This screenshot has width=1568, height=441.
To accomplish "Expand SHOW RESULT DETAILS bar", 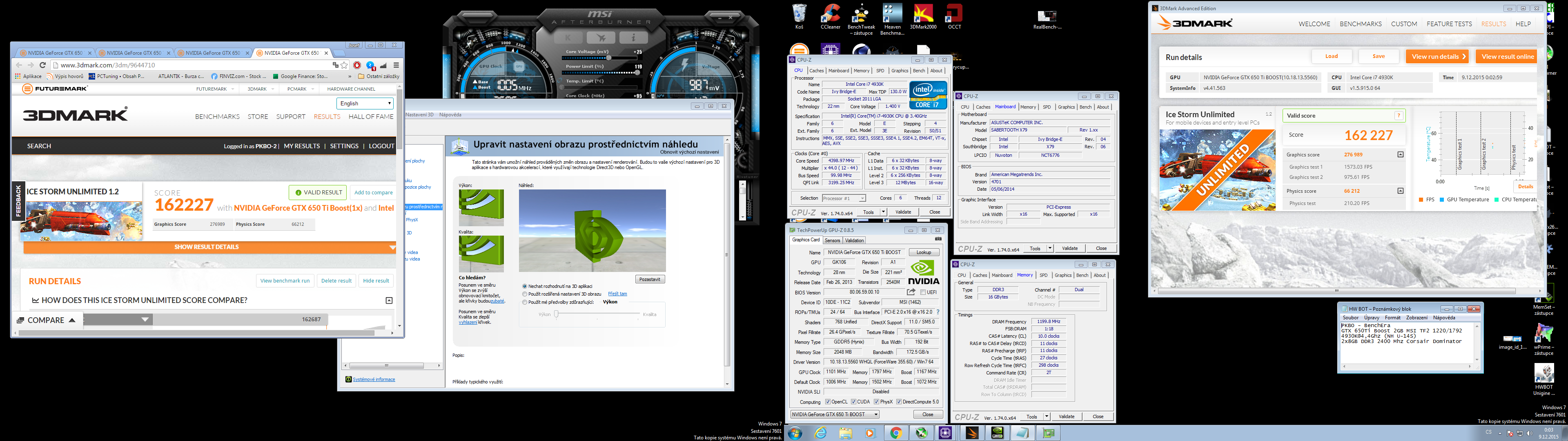I will pyautogui.click(x=210, y=247).
